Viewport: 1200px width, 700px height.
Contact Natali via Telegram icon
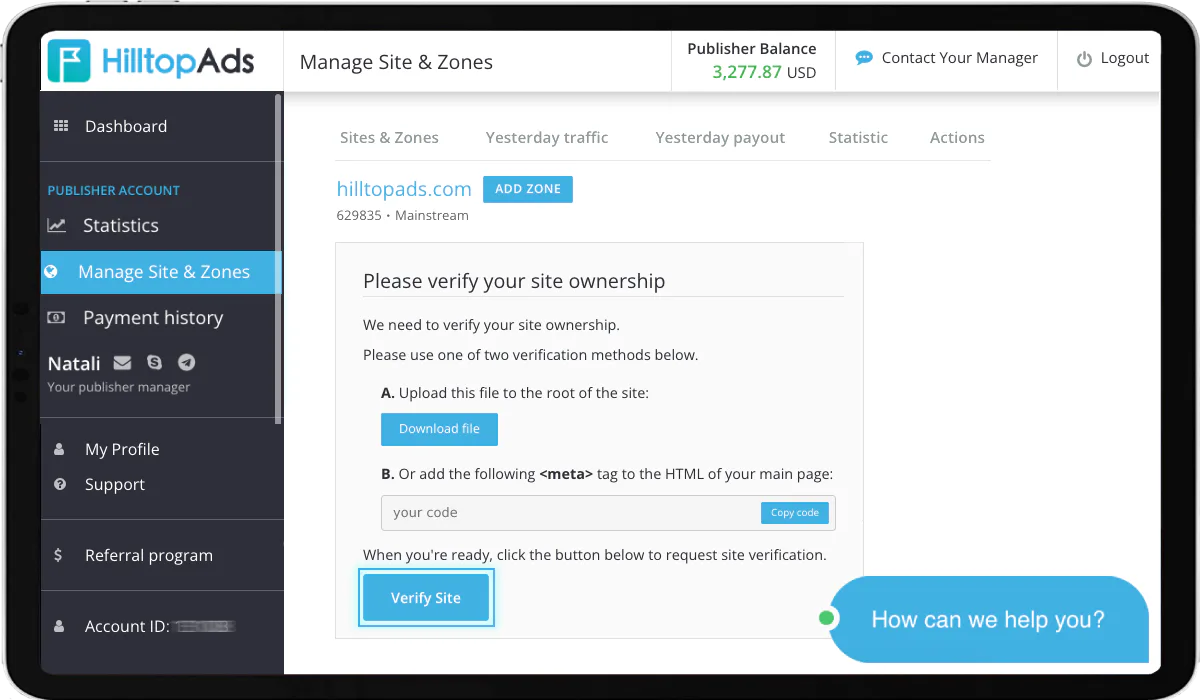pos(186,363)
